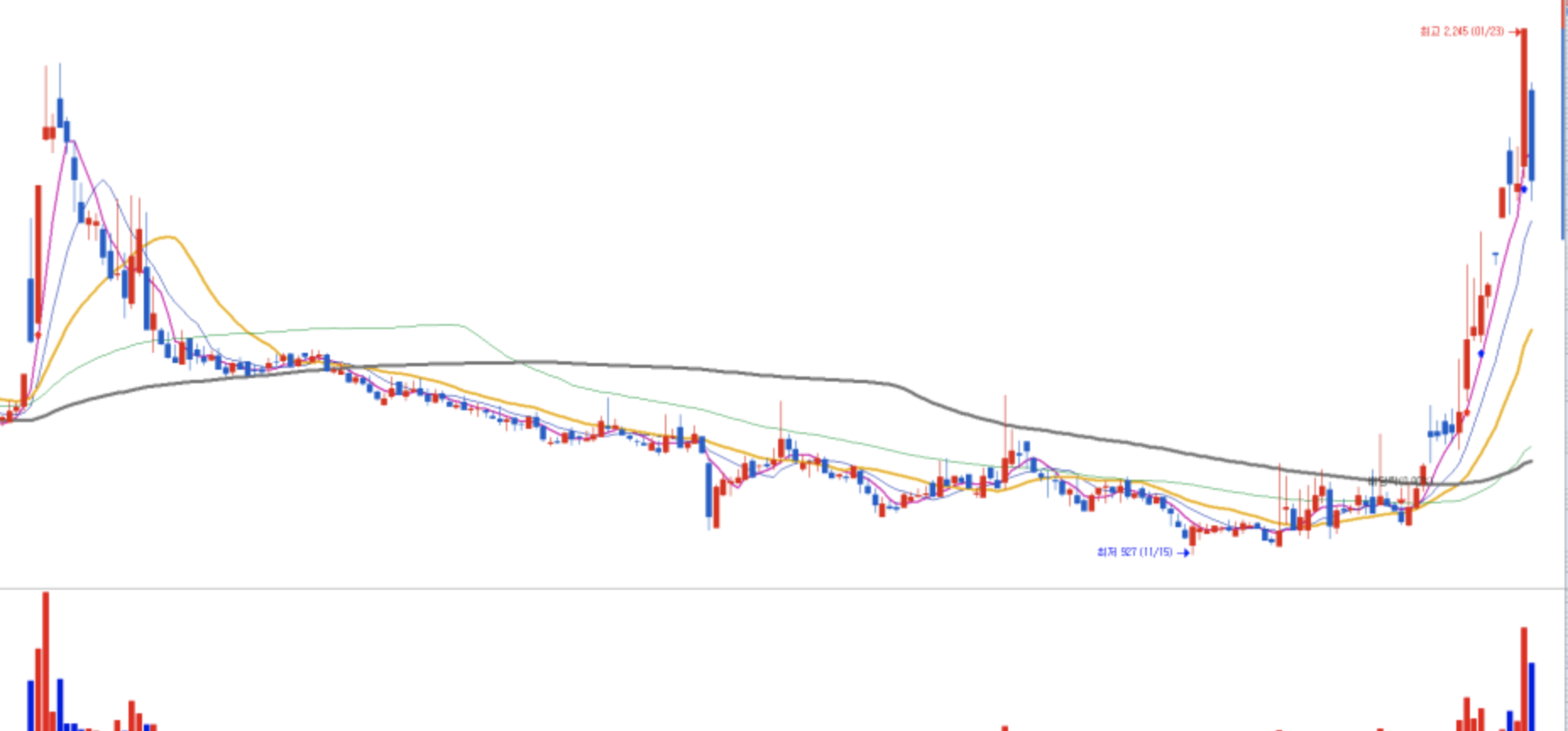Select the tall red candlestick at the 2,245 peak
The width and height of the screenshot is (1568, 731).
(1523, 97)
